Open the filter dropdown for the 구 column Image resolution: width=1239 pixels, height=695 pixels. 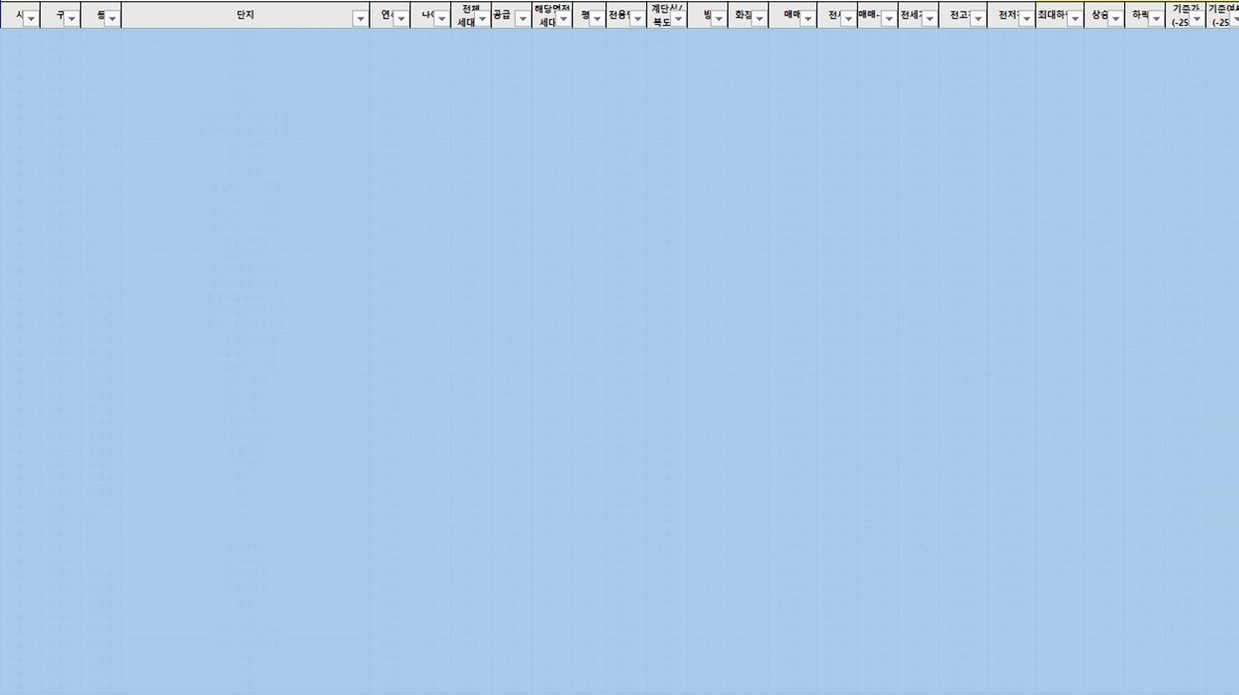pyautogui.click(x=71, y=19)
